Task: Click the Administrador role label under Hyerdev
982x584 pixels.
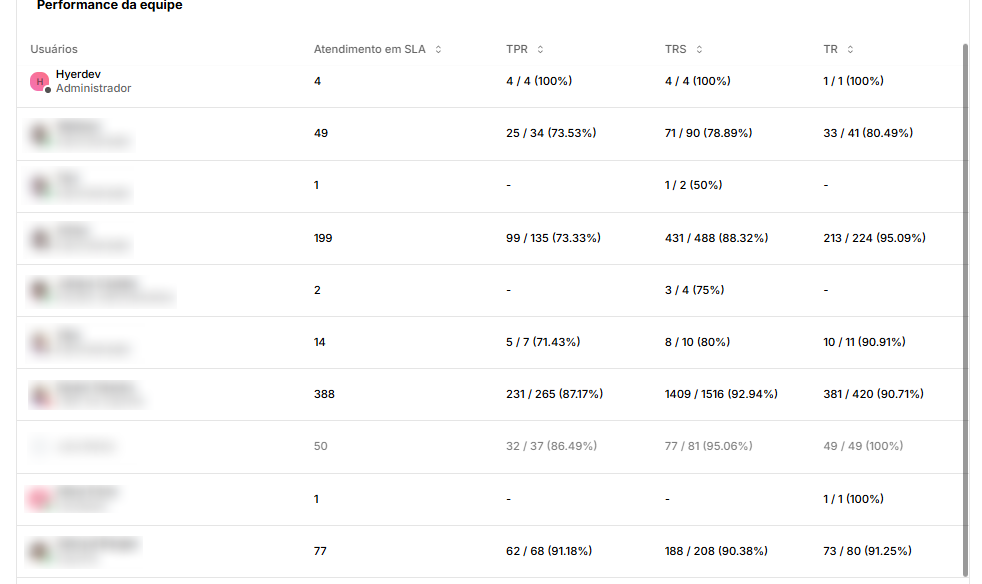Action: pyautogui.click(x=93, y=88)
